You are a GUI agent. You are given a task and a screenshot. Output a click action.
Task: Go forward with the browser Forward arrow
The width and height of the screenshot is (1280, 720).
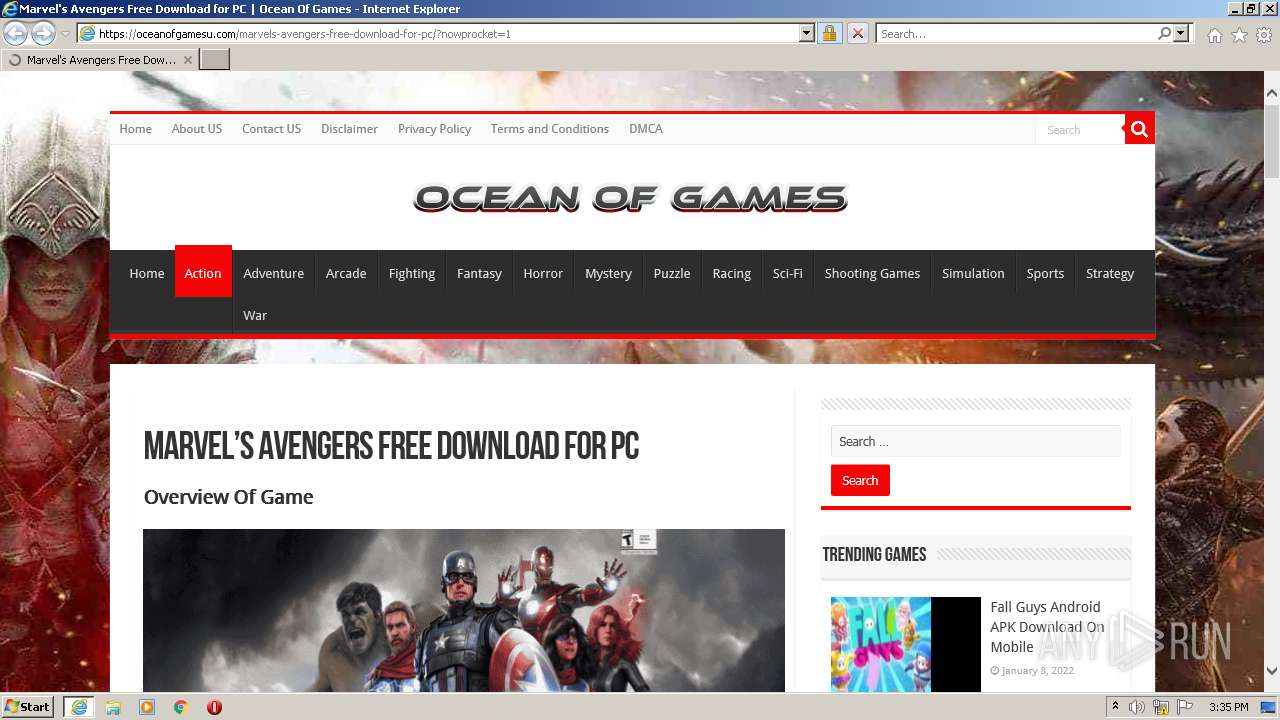pyautogui.click(x=43, y=34)
